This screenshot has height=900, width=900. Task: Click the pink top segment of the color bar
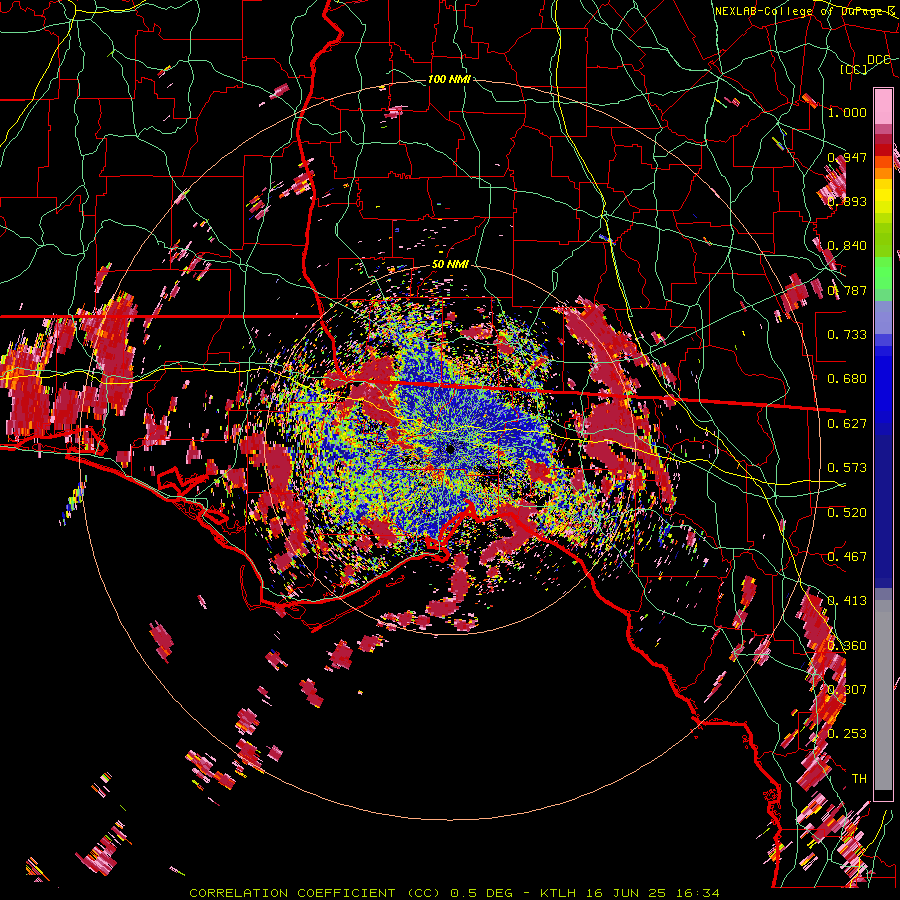point(883,107)
